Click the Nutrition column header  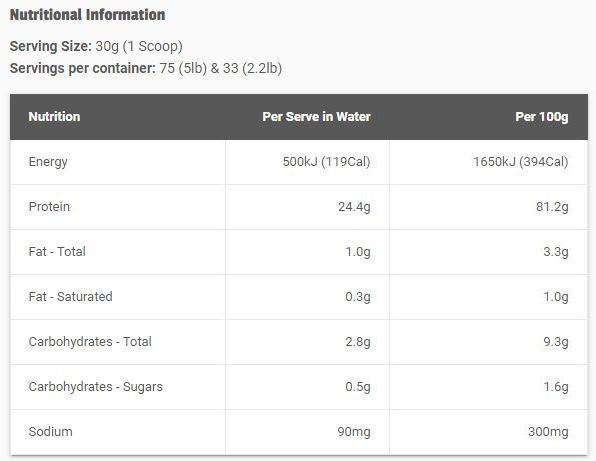54,117
